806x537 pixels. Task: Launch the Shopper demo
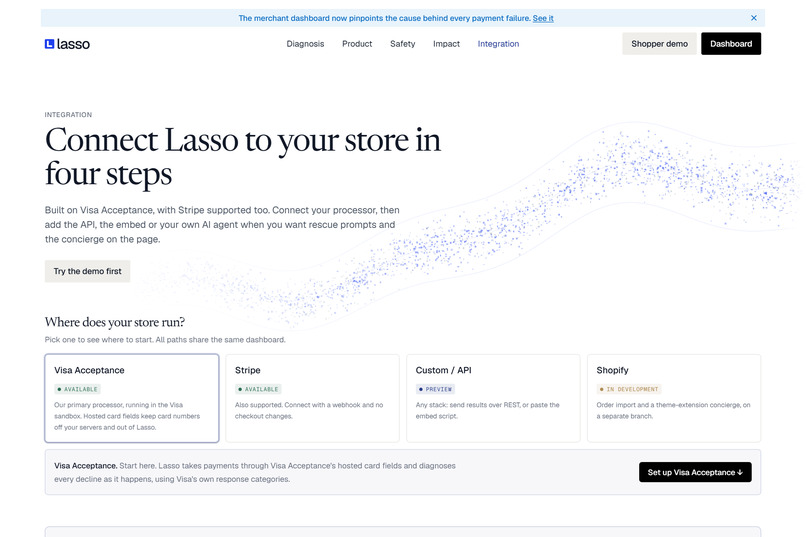pos(660,44)
